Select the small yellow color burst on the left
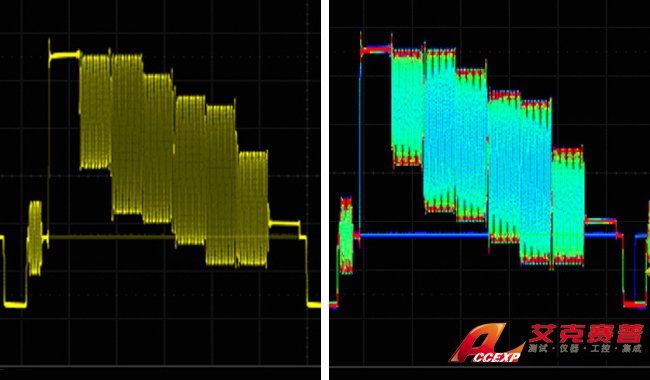Viewport: 650px width, 380px height. point(35,238)
